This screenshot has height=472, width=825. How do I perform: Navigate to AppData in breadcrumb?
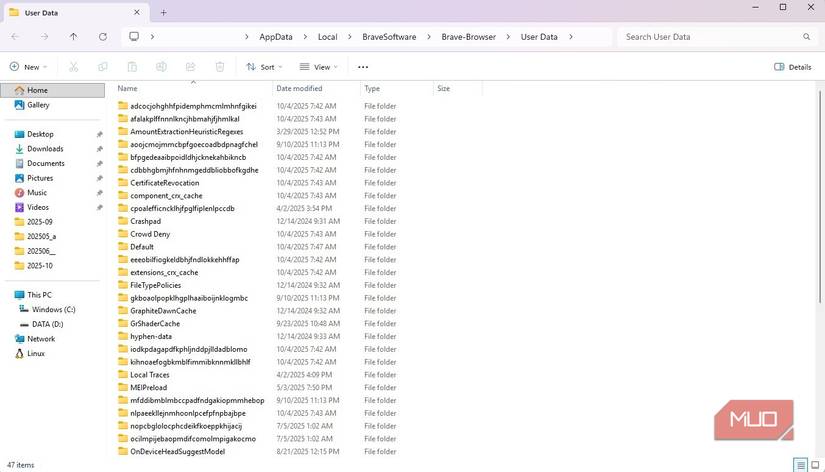tap(276, 37)
